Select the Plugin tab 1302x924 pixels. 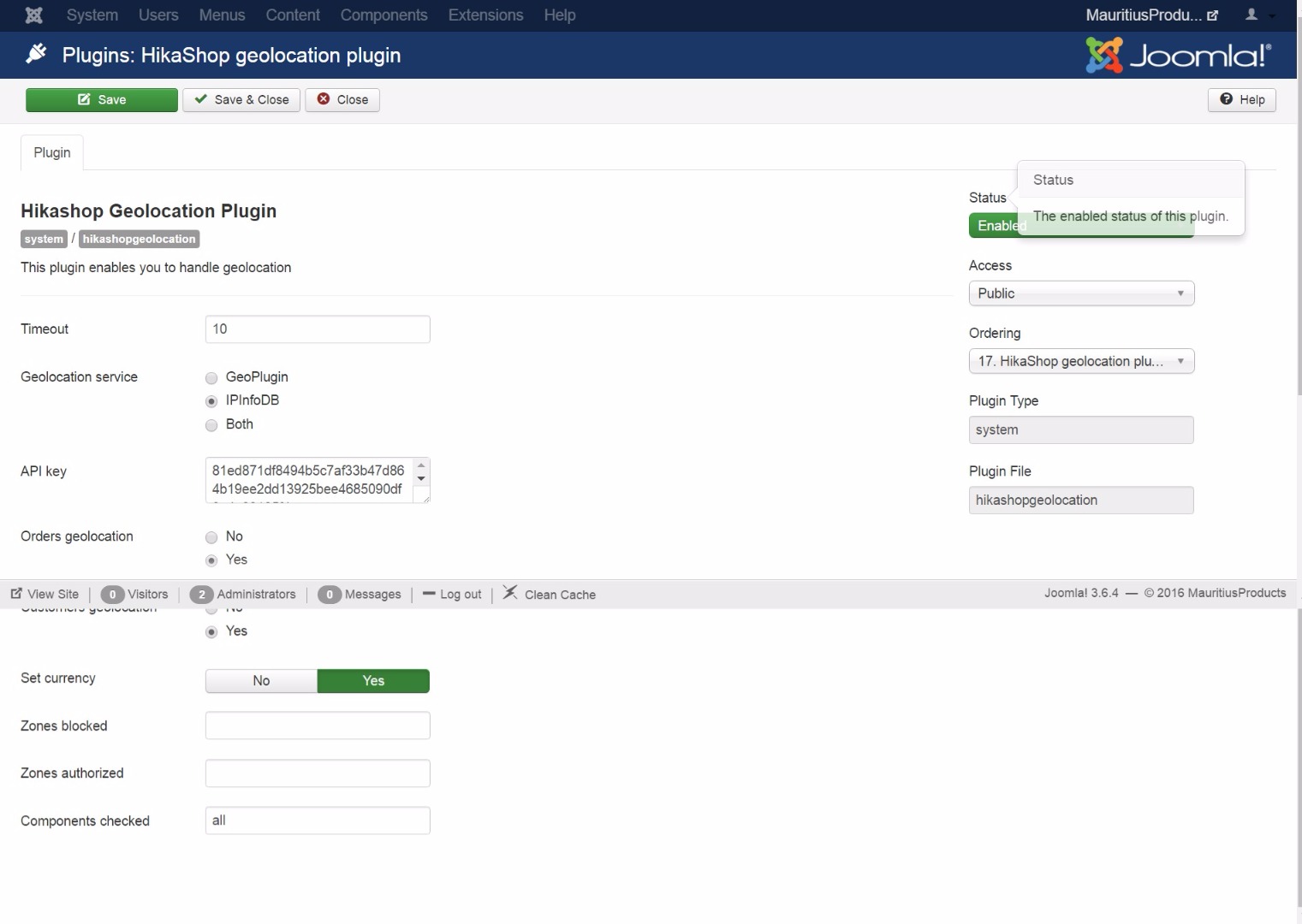click(52, 152)
